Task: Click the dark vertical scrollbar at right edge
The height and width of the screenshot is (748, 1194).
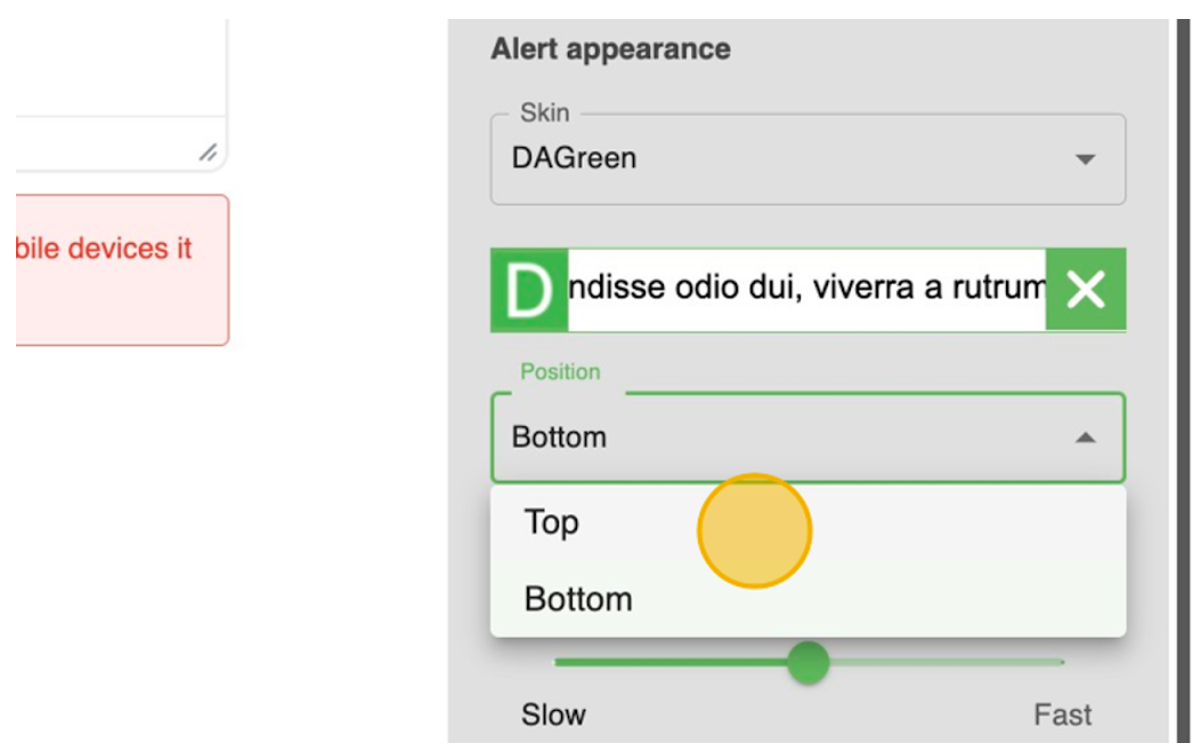Action: (1183, 380)
